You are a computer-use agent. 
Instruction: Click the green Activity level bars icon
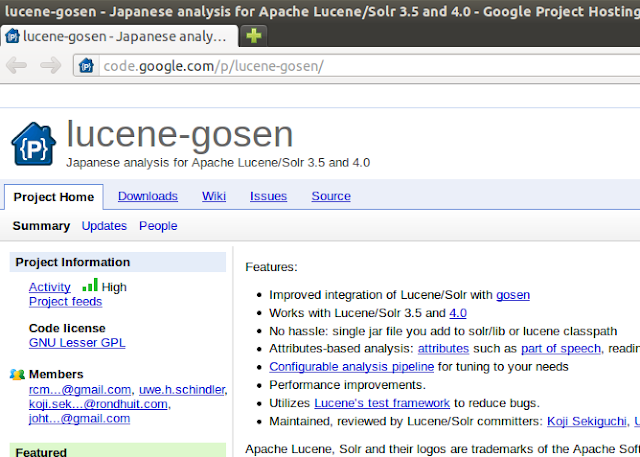pos(90,285)
